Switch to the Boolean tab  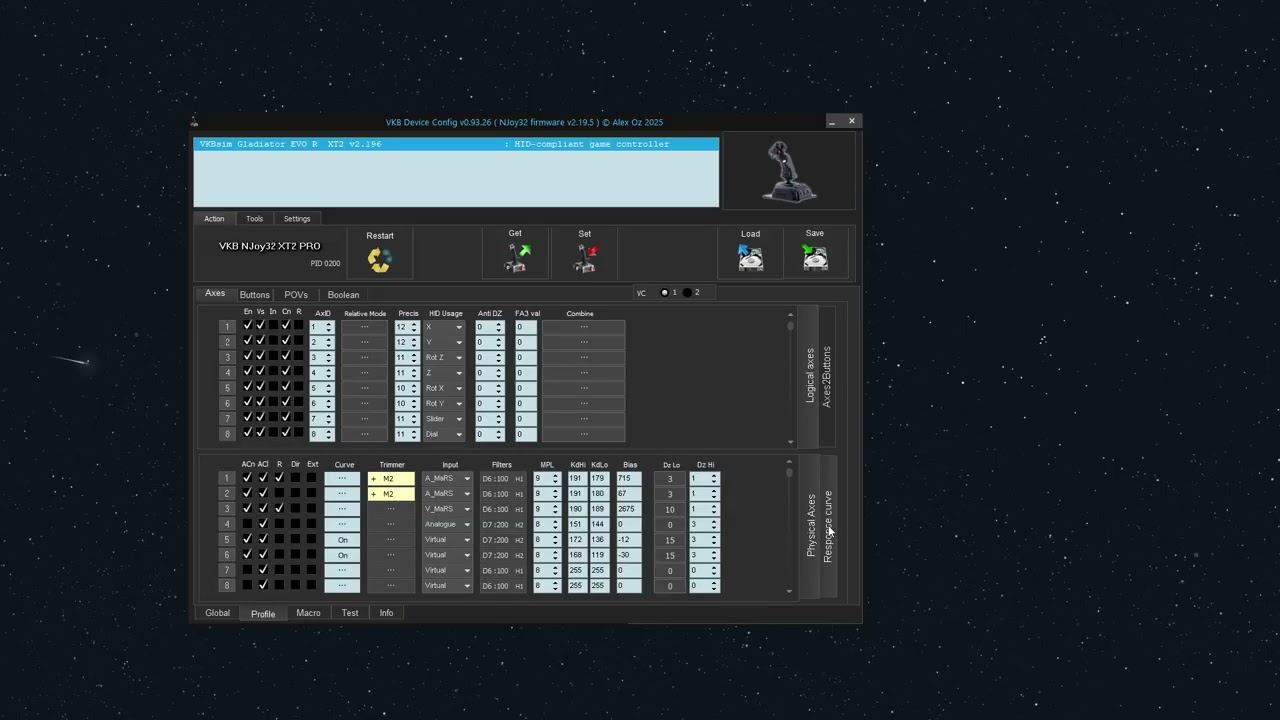click(x=343, y=295)
